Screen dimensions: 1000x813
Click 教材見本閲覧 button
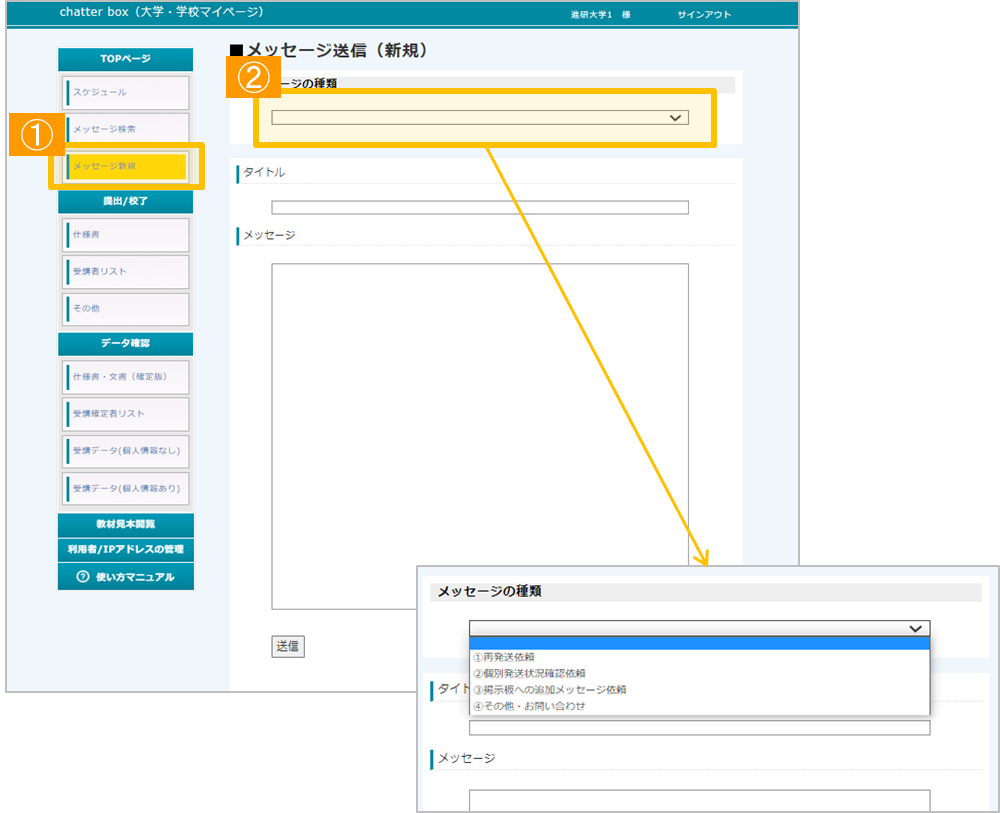(x=126, y=524)
